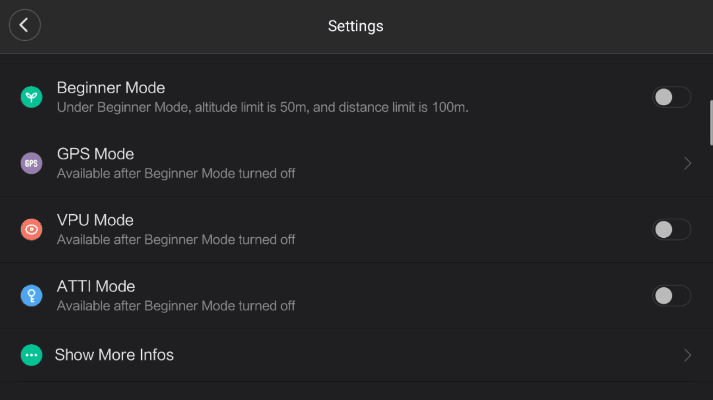Go back using the arrow button
This screenshot has height=400, width=713.
point(25,25)
